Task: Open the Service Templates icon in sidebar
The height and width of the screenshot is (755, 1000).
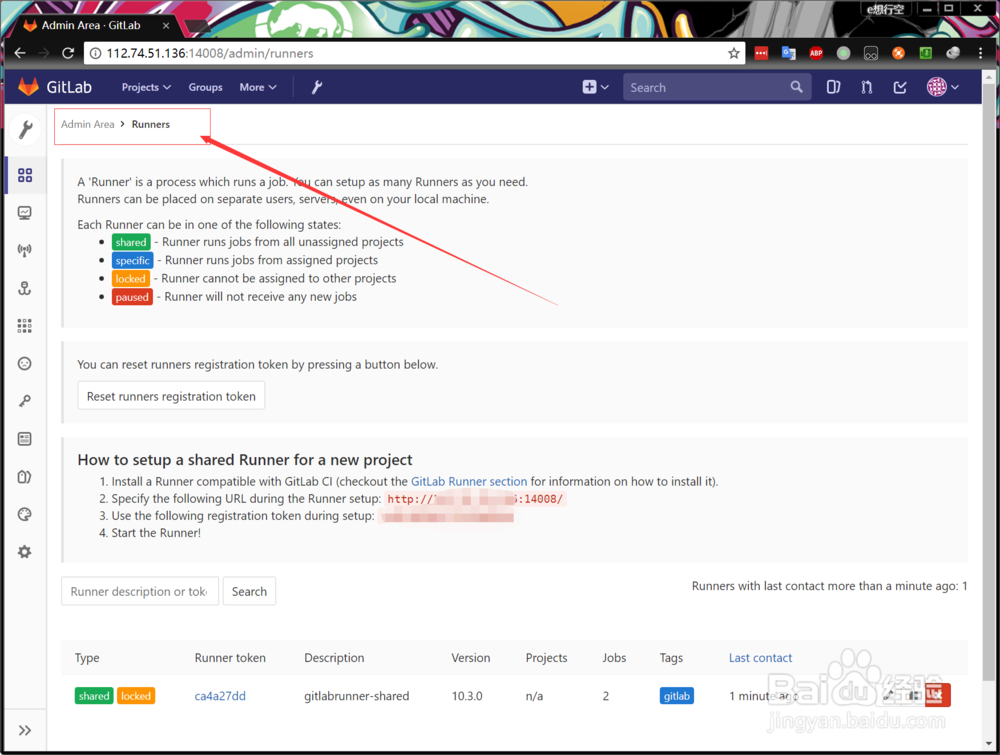Action: click(x=25, y=439)
